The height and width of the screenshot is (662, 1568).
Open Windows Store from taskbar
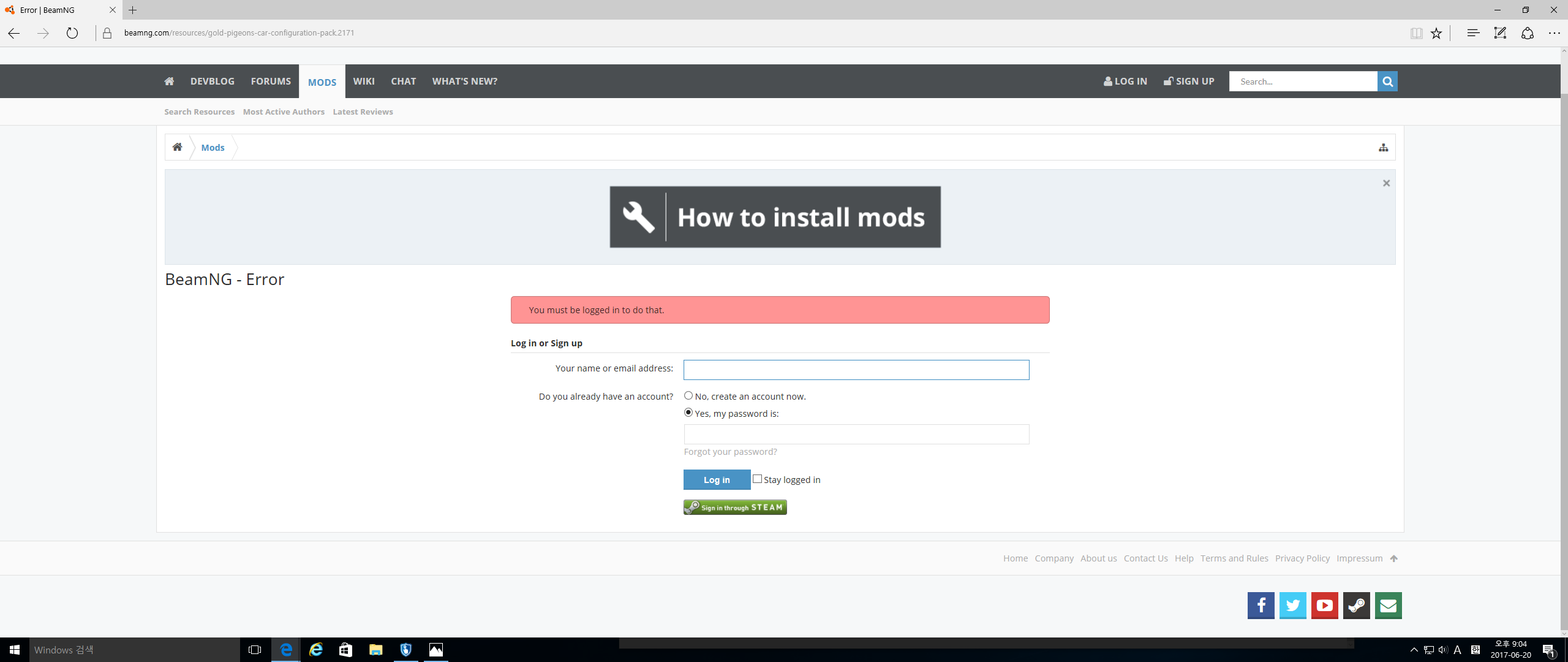click(x=345, y=650)
